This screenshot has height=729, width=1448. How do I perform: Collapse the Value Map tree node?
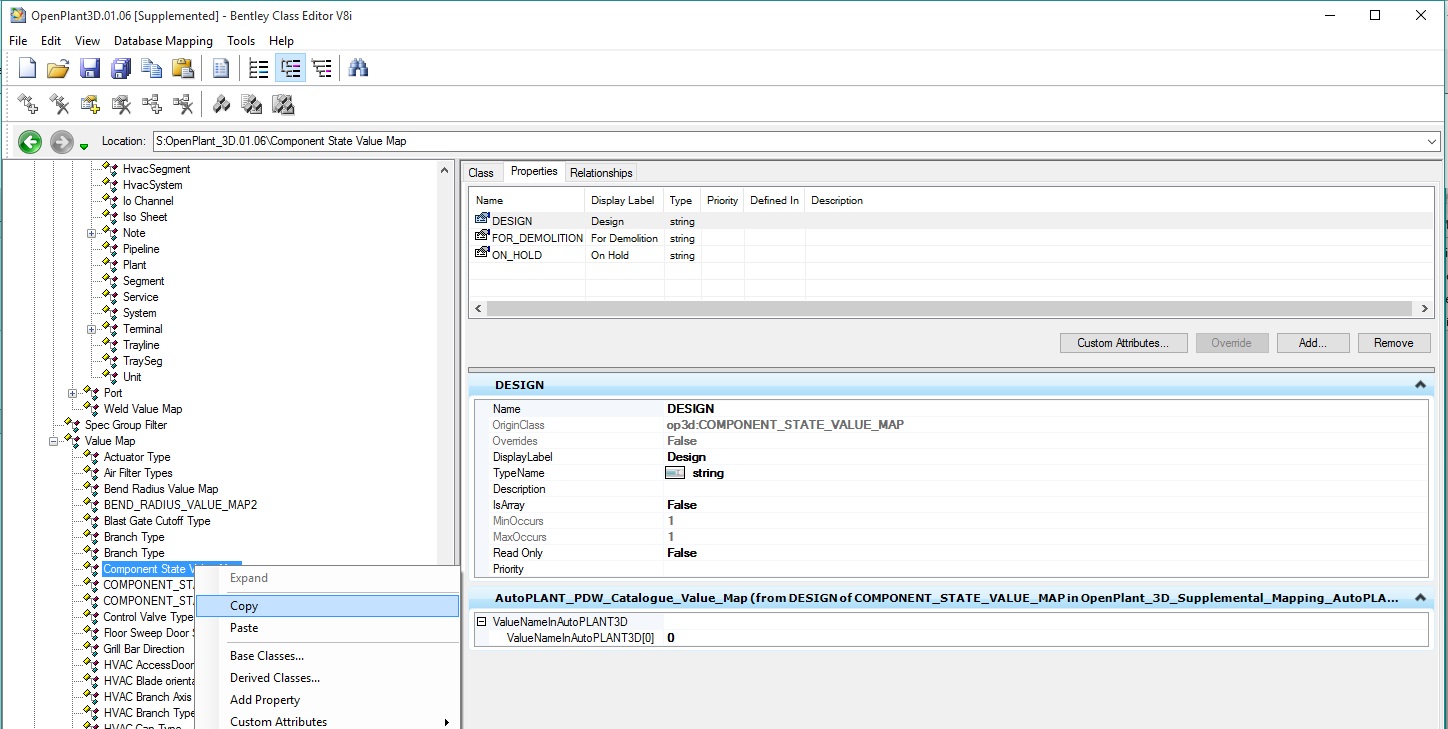[x=53, y=441]
